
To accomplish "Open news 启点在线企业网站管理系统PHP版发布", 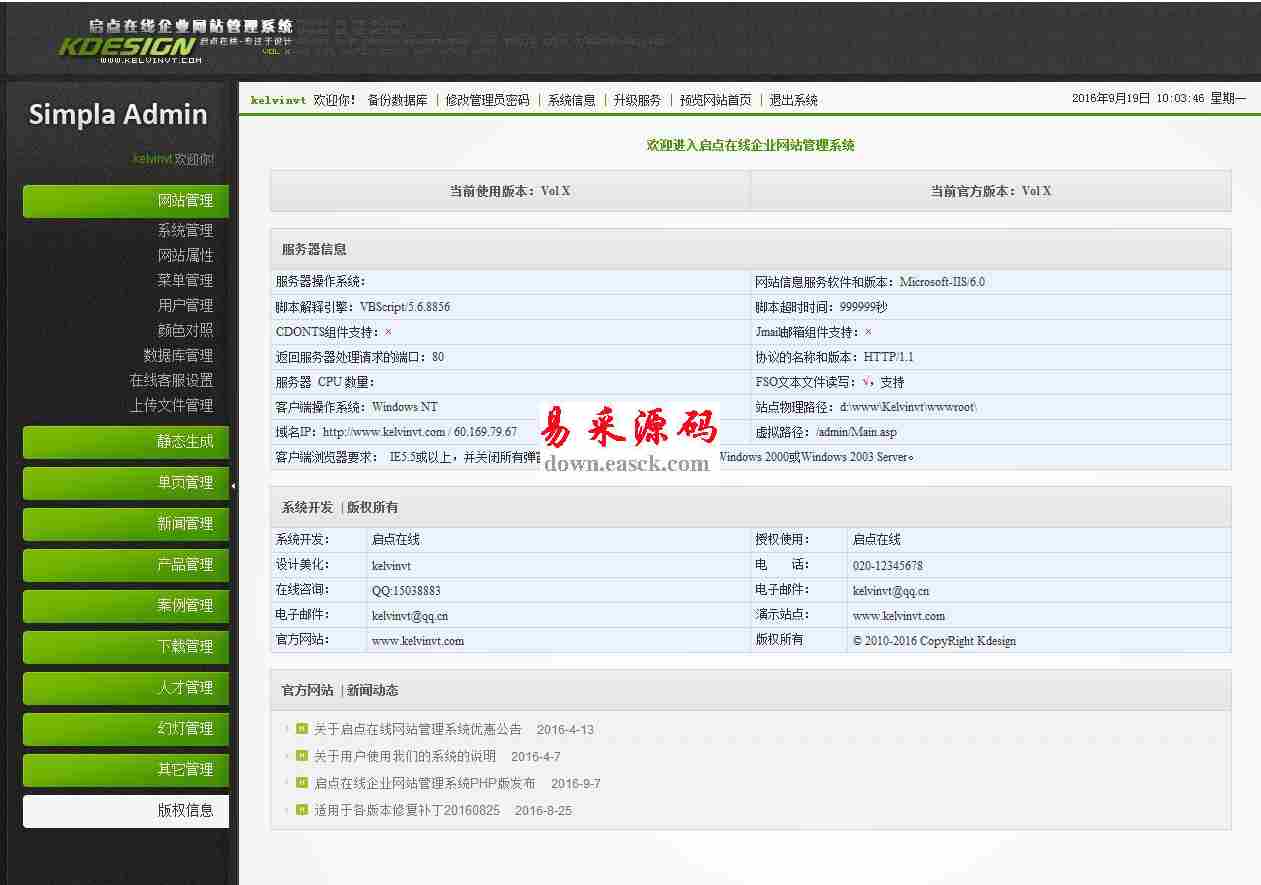I will point(425,784).
